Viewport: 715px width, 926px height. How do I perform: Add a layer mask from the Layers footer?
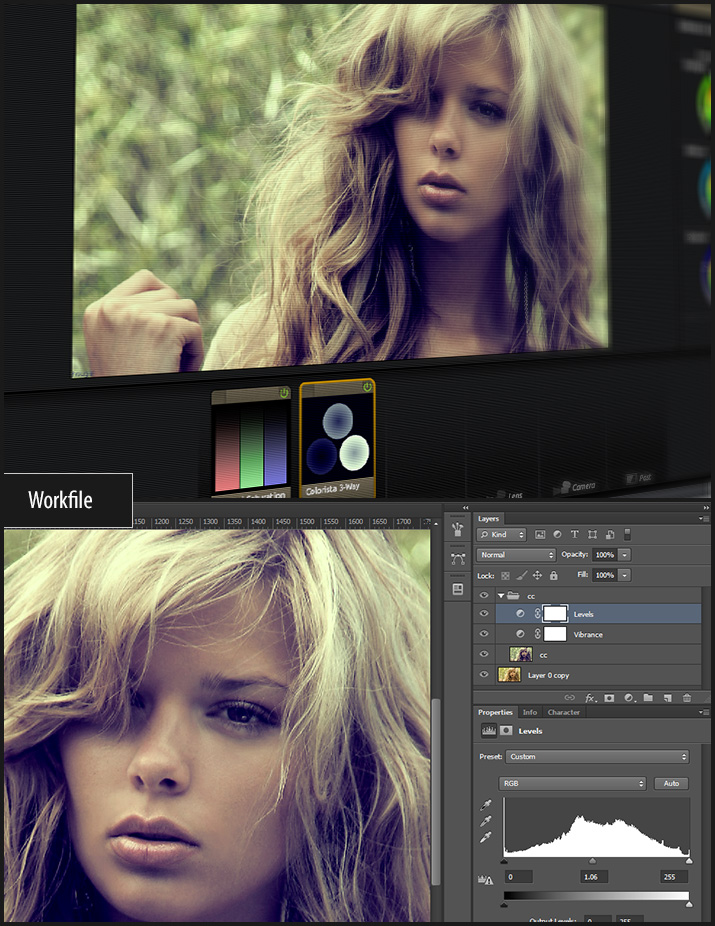click(x=609, y=697)
